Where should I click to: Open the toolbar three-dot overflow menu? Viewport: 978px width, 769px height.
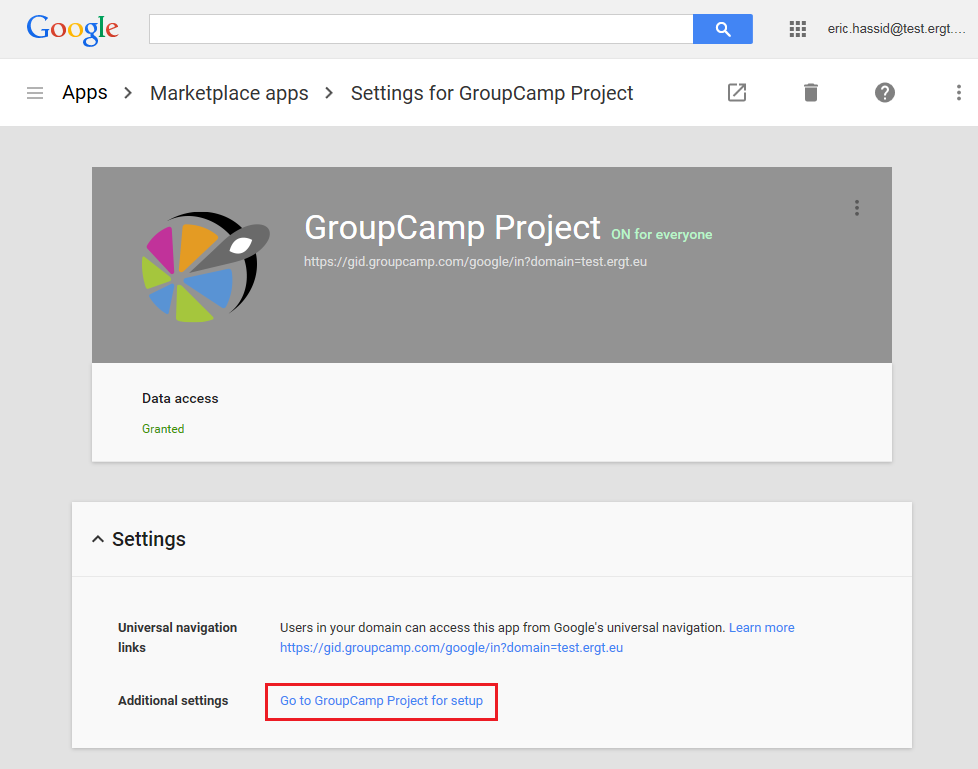point(959,93)
